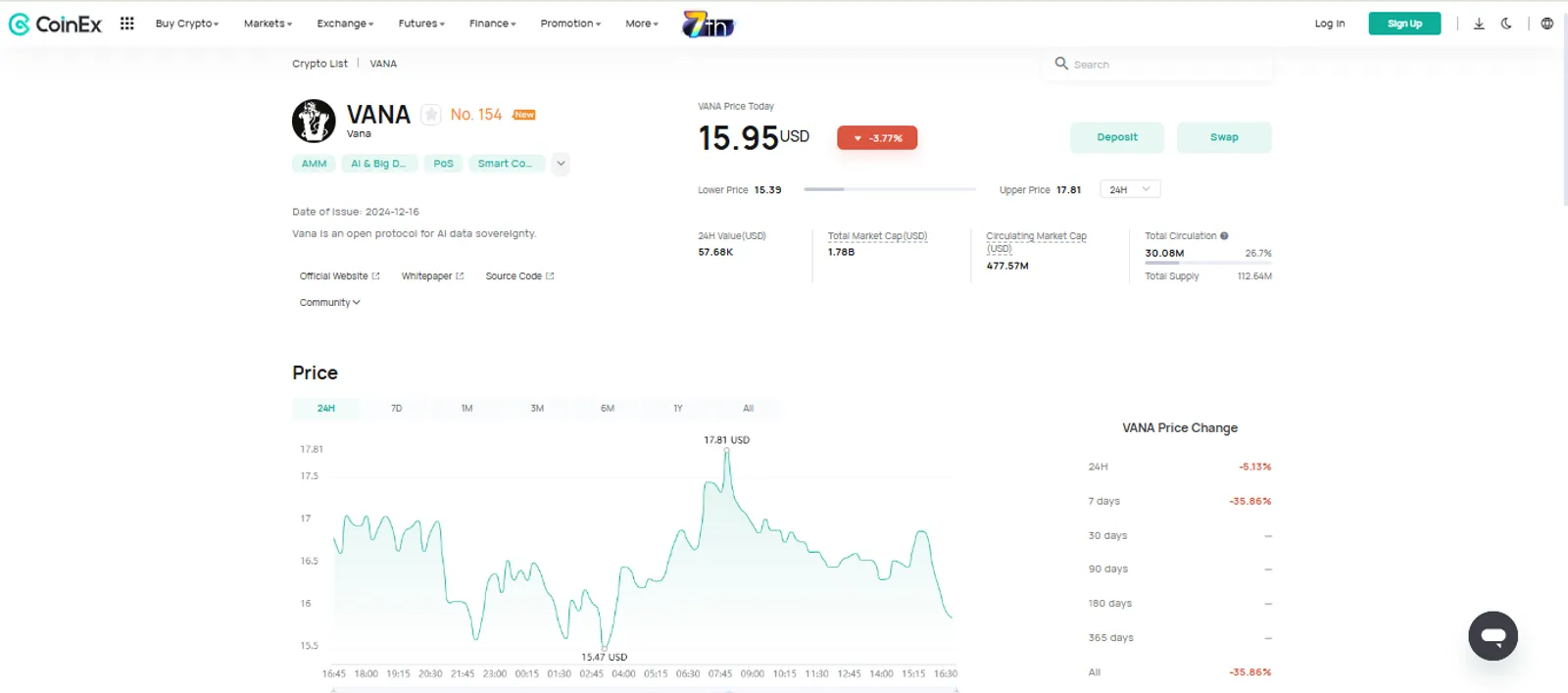
Task: Click the Smart Co... tag
Action: (506, 164)
